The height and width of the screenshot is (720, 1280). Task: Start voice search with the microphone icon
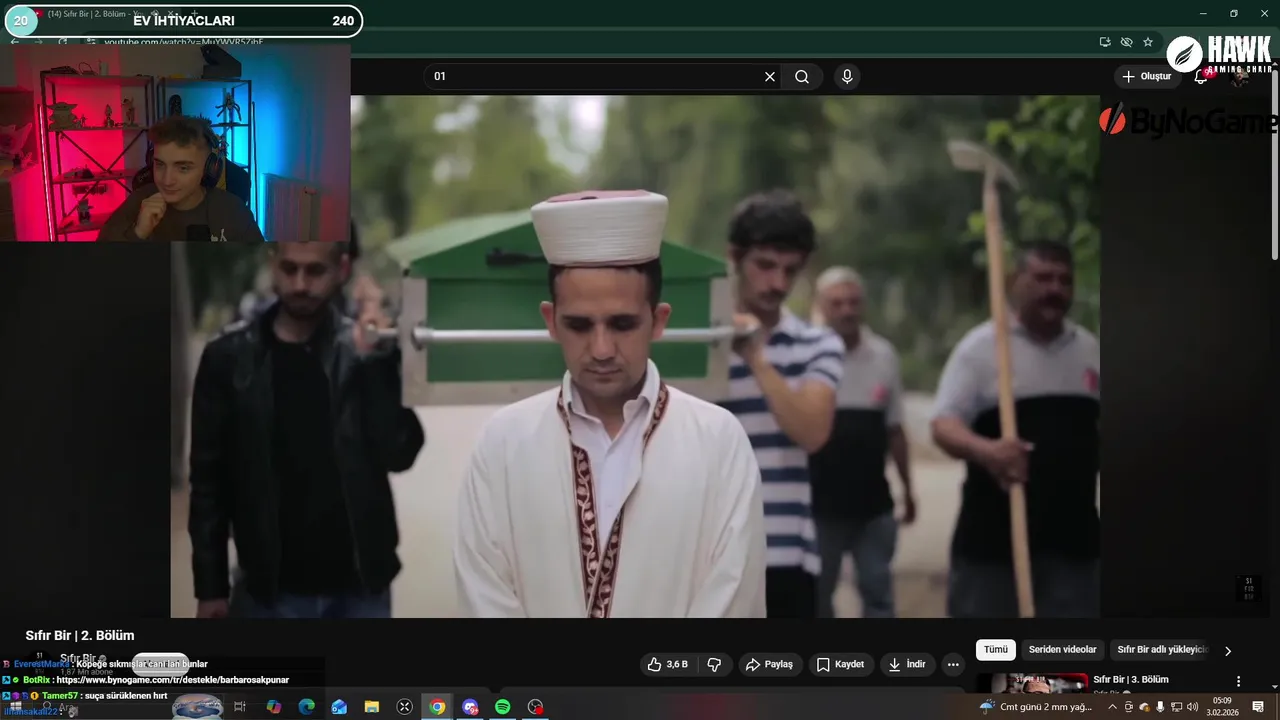847,77
